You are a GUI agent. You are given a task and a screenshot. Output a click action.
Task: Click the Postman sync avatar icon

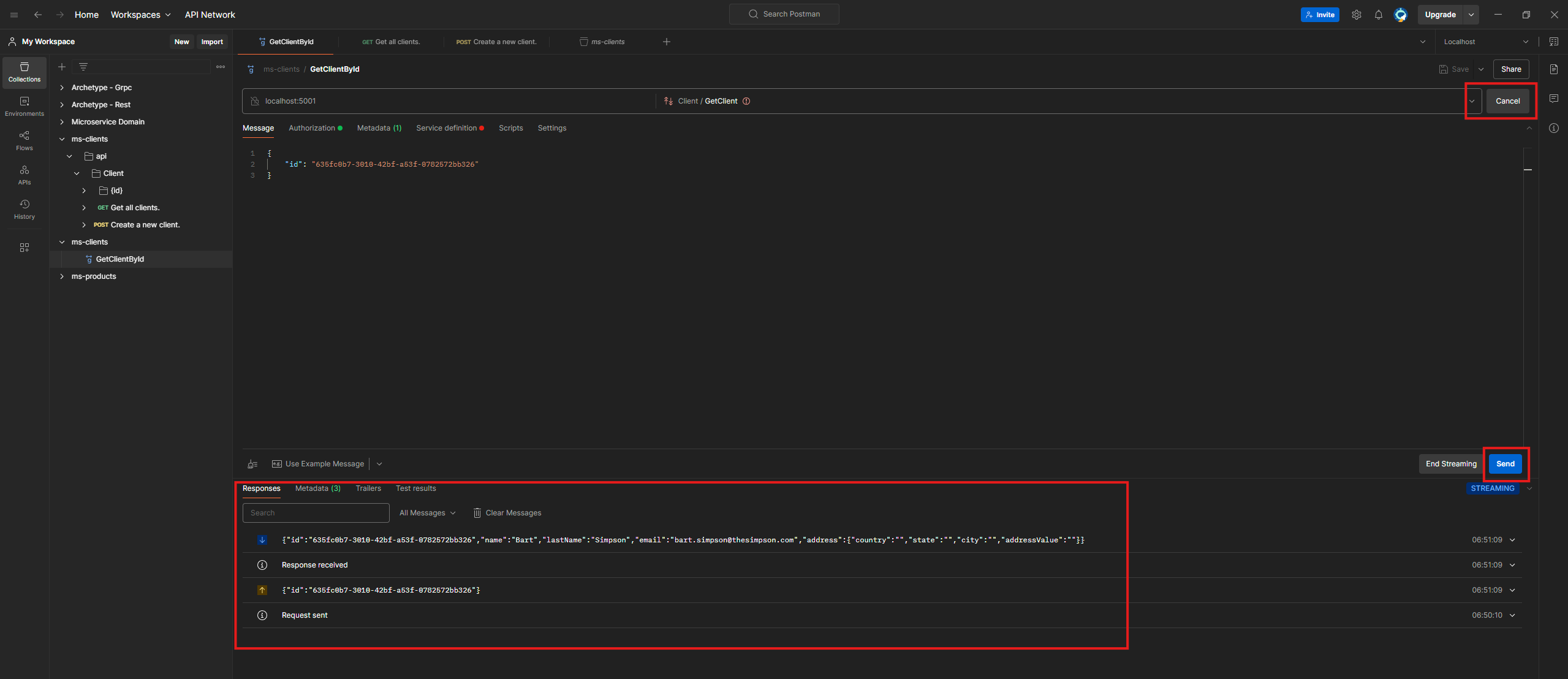click(1401, 15)
